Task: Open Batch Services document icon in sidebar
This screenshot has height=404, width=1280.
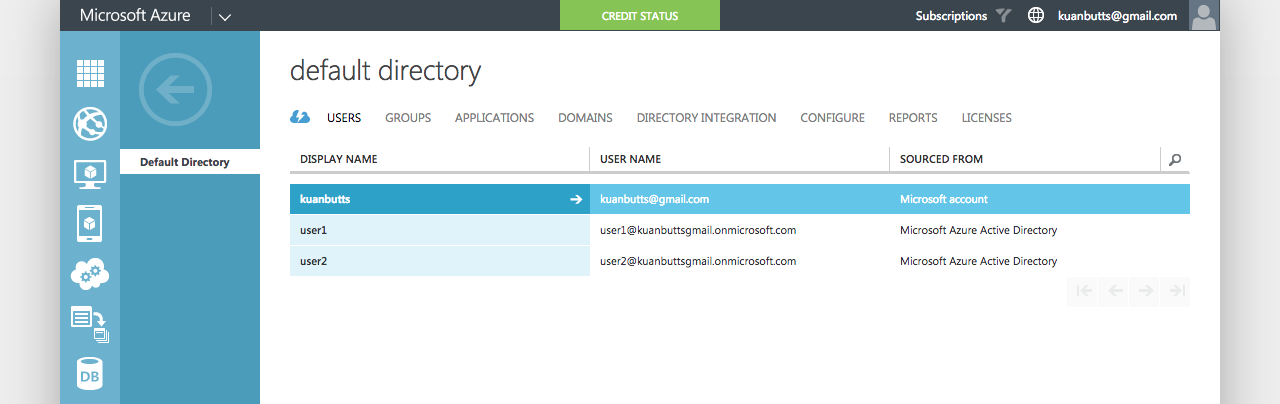Action: point(90,324)
